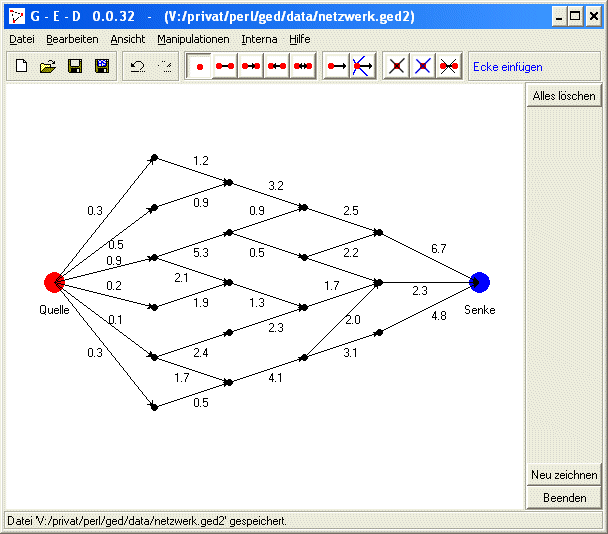The width and height of the screenshot is (608, 534).
Task: Click the Alles löschen button
Action: (x=564, y=96)
